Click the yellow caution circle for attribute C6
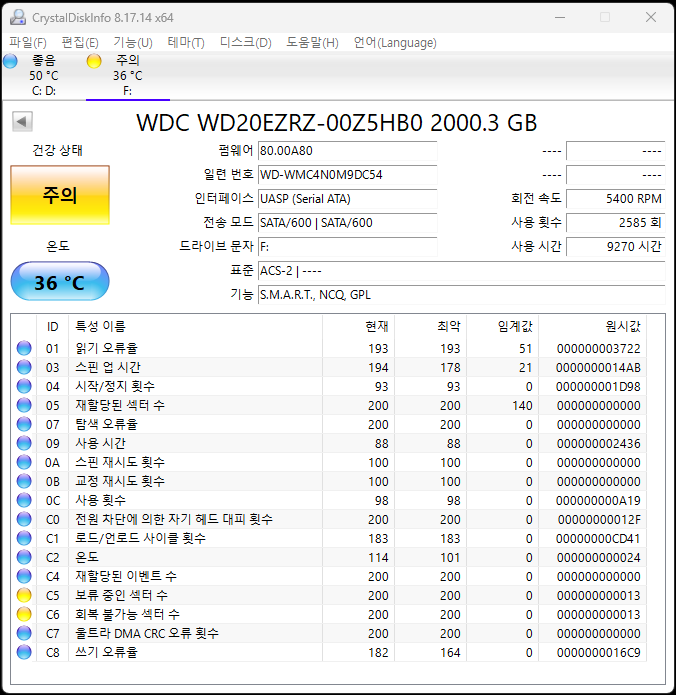 24,614
